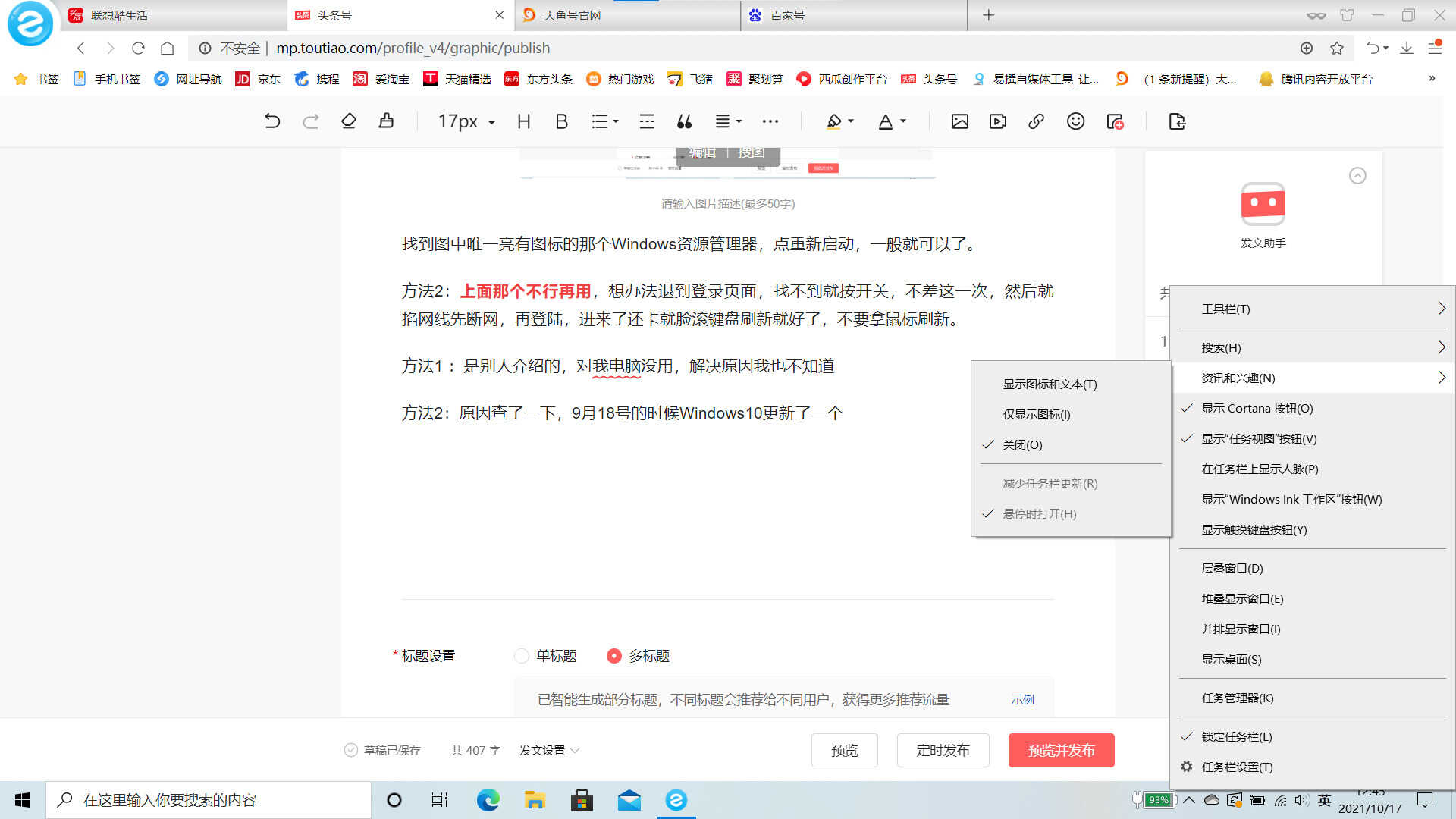Open Task View from taskbar
The image size is (1456, 819).
pyautogui.click(x=440, y=800)
